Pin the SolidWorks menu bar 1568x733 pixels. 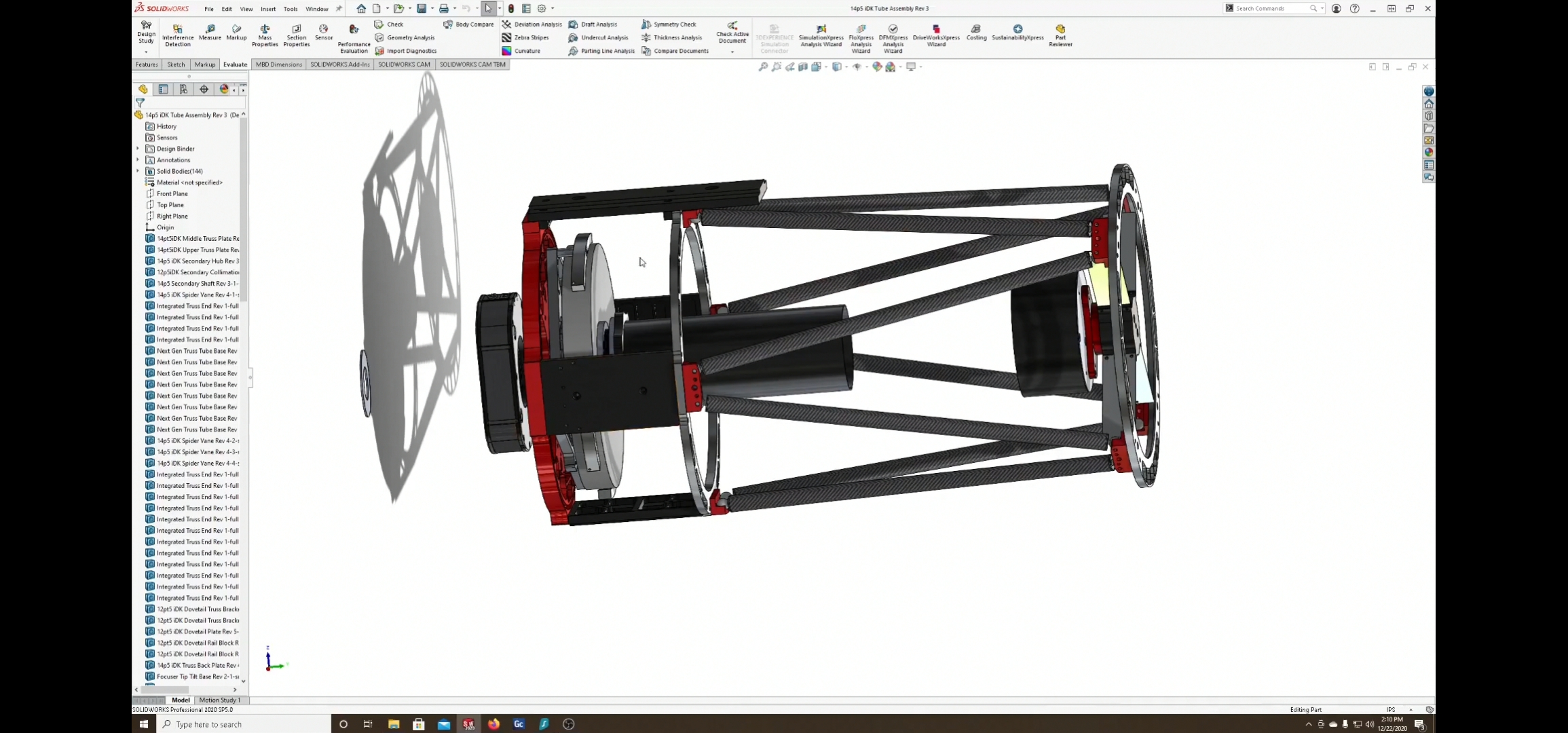(339, 9)
